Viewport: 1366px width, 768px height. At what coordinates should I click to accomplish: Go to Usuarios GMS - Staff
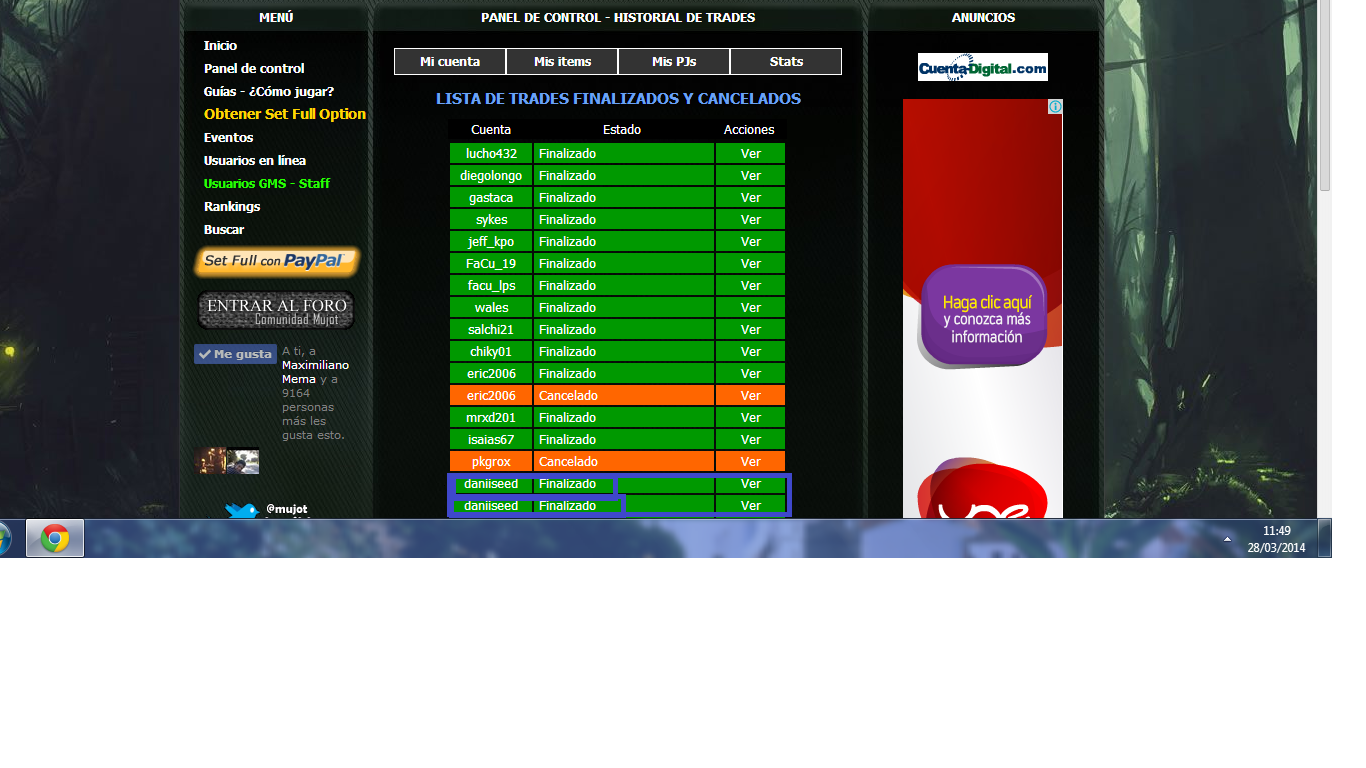point(267,184)
